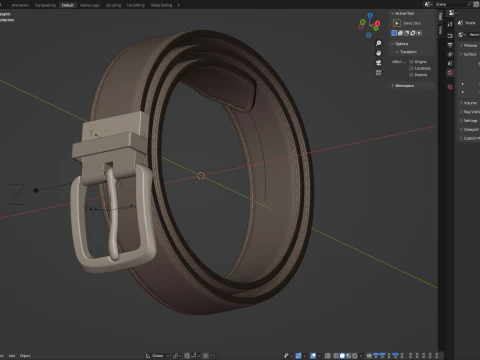Open the Animation workspace tab

(x=20, y=5)
